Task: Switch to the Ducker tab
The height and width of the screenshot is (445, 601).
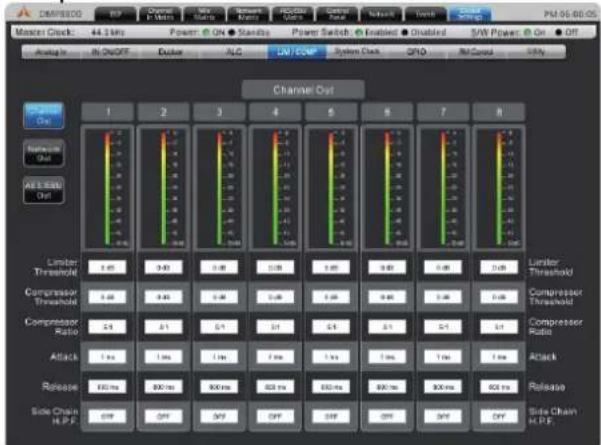Action: point(171,52)
